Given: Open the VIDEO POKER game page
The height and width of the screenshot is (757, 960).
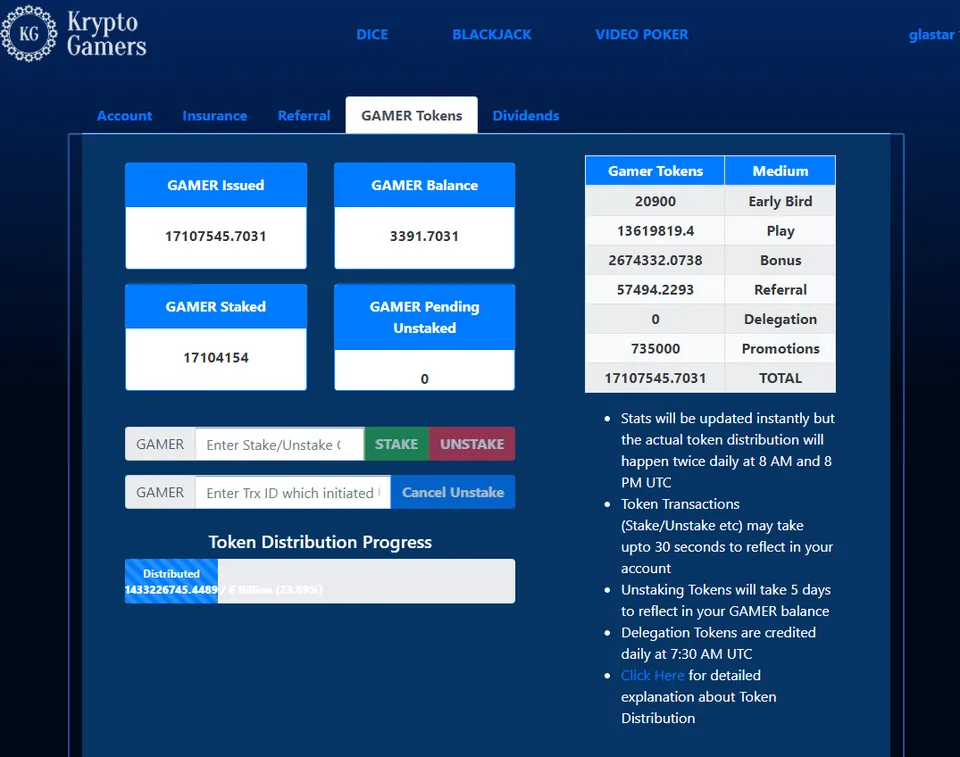Looking at the screenshot, I should (642, 35).
